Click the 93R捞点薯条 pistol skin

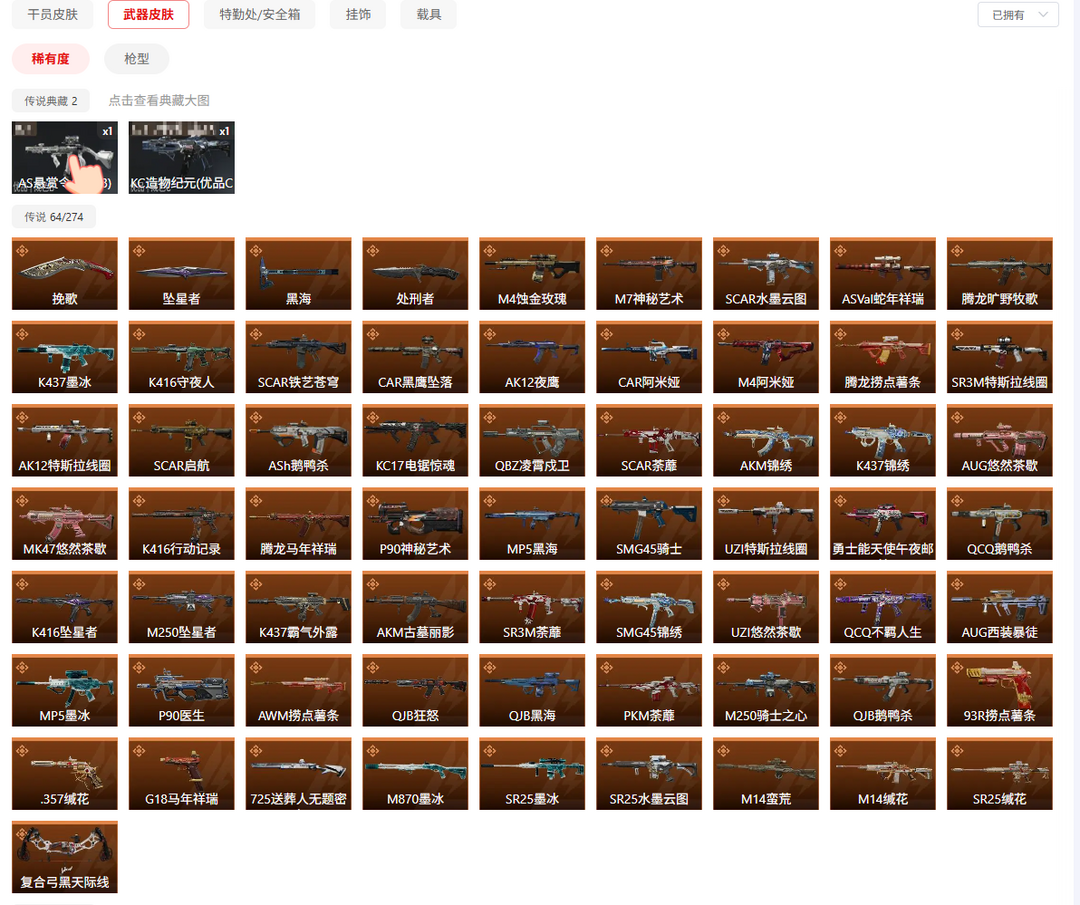coord(999,690)
